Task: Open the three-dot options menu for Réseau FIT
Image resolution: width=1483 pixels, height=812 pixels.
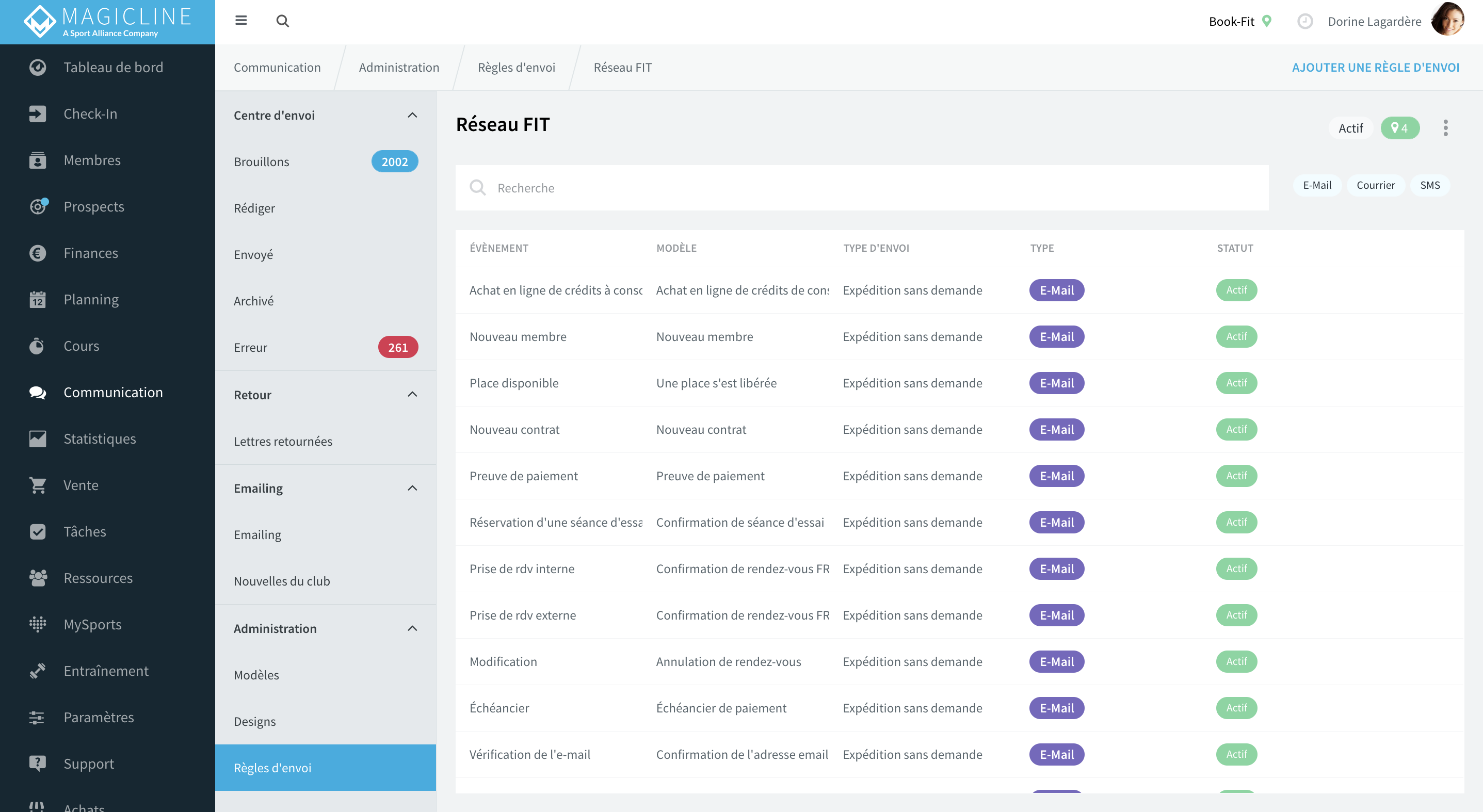Action: tap(1445, 128)
